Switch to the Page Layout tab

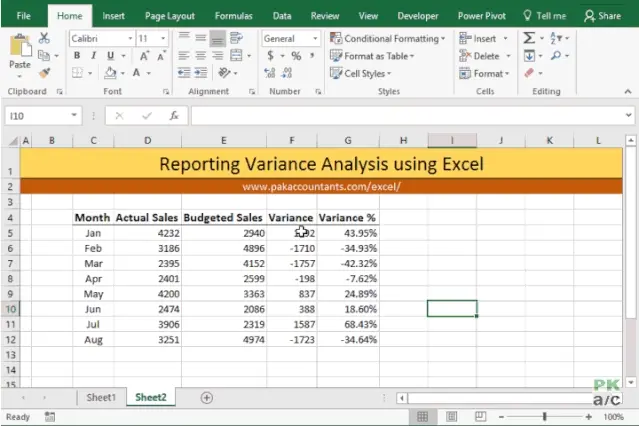[170, 16]
